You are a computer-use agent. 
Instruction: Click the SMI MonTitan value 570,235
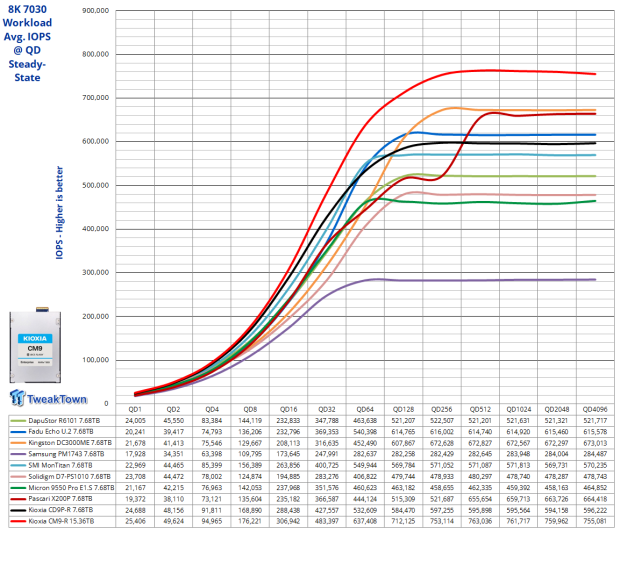[595, 465]
